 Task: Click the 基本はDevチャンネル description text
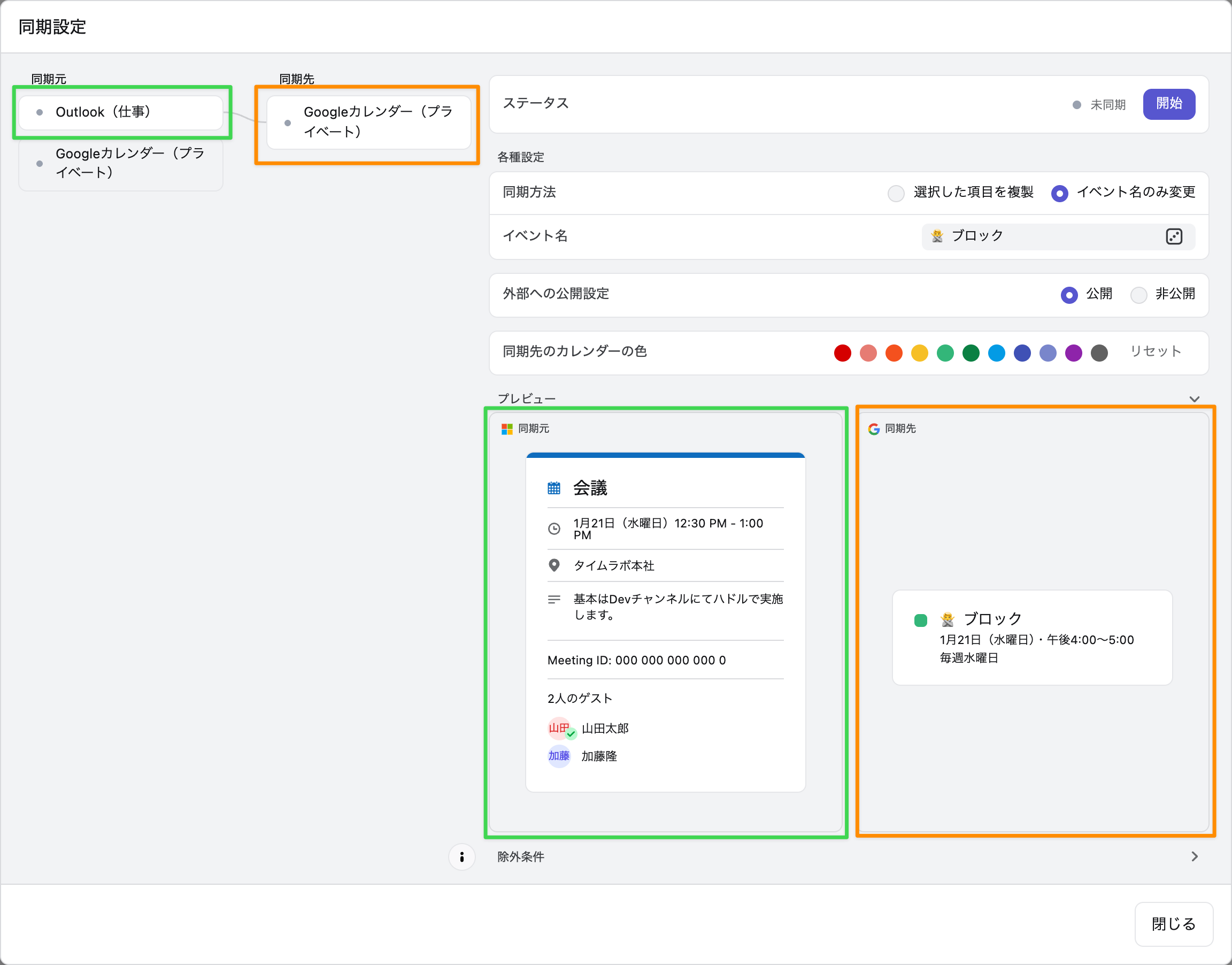tap(679, 607)
